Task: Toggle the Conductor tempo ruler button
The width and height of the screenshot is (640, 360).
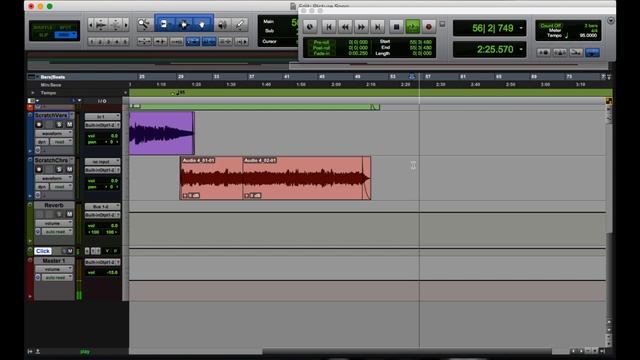Action: click(593, 52)
